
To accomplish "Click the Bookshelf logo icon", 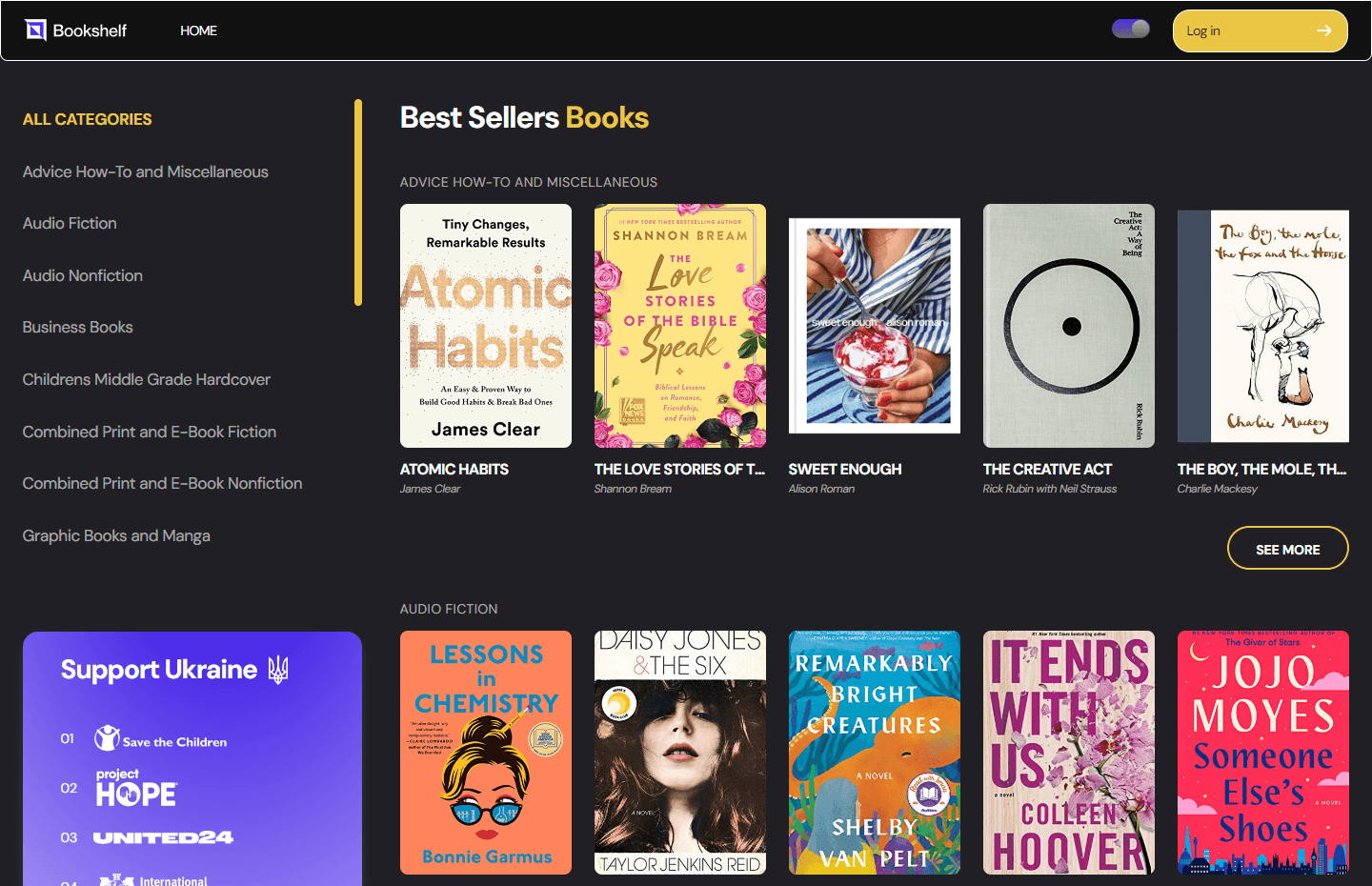I will coord(36,30).
